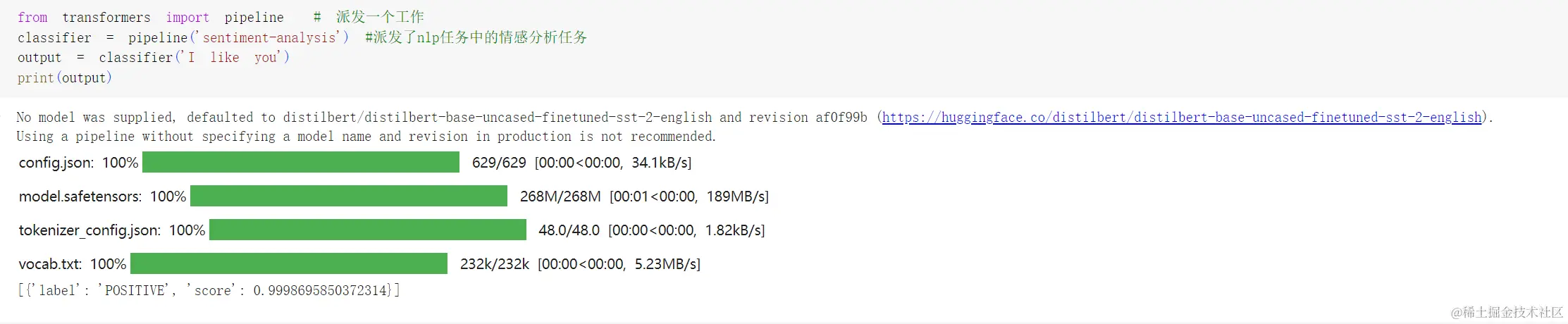Click the POSITIVE label output text
Viewport: 1568px width, 324px height.
pos(135,290)
